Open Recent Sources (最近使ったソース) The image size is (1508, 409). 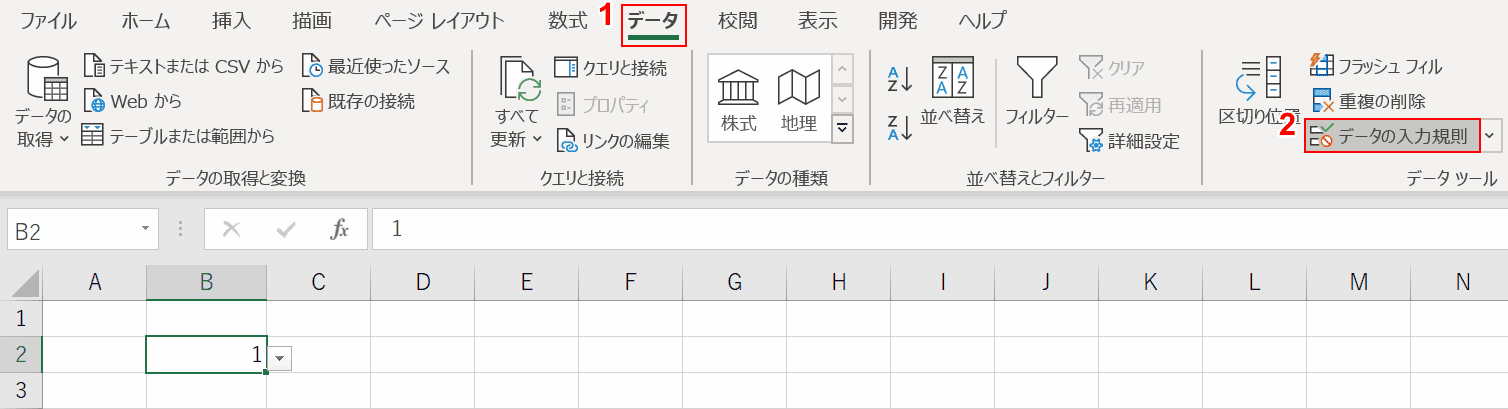[x=376, y=67]
